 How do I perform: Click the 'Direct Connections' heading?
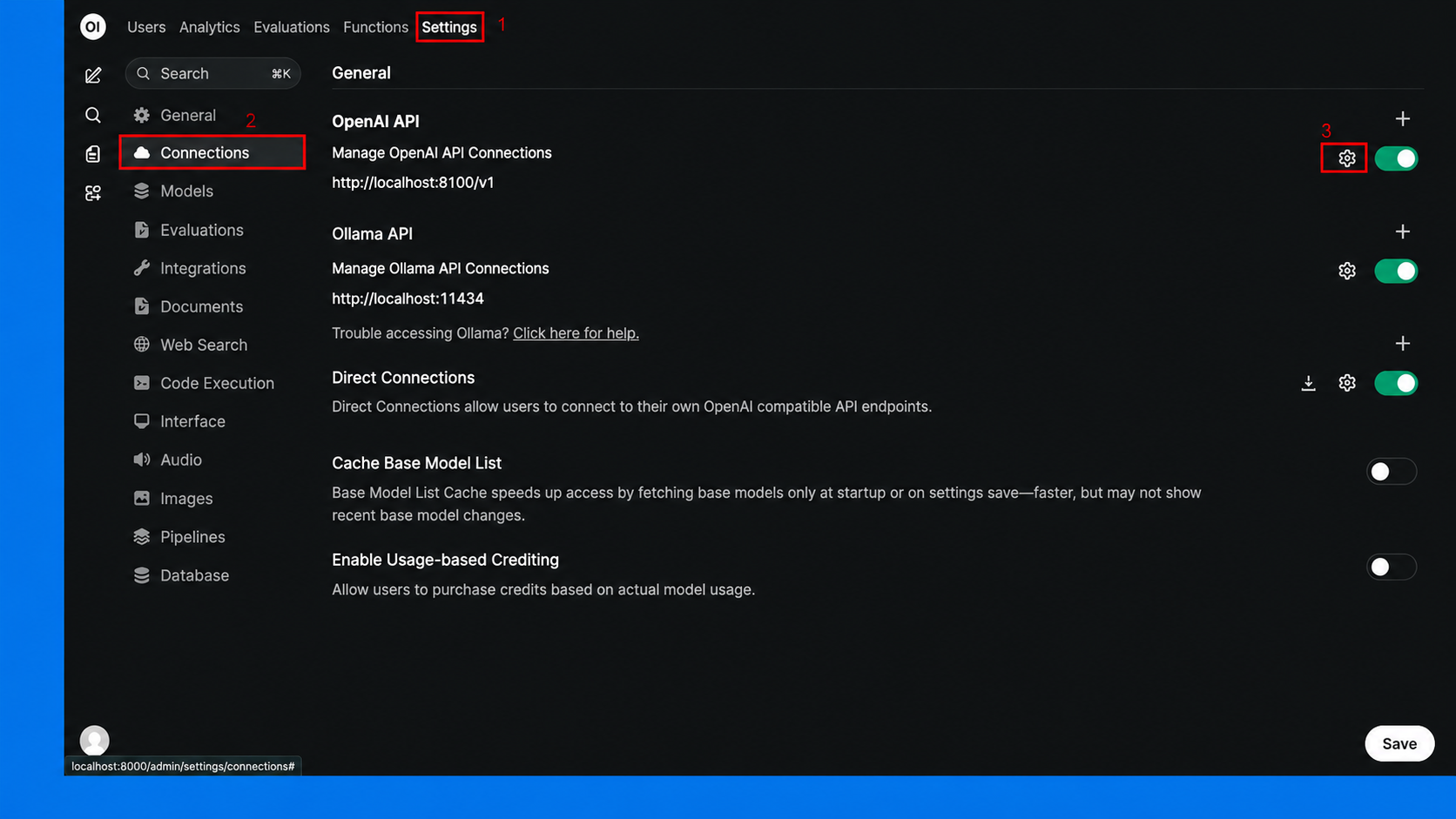point(403,378)
